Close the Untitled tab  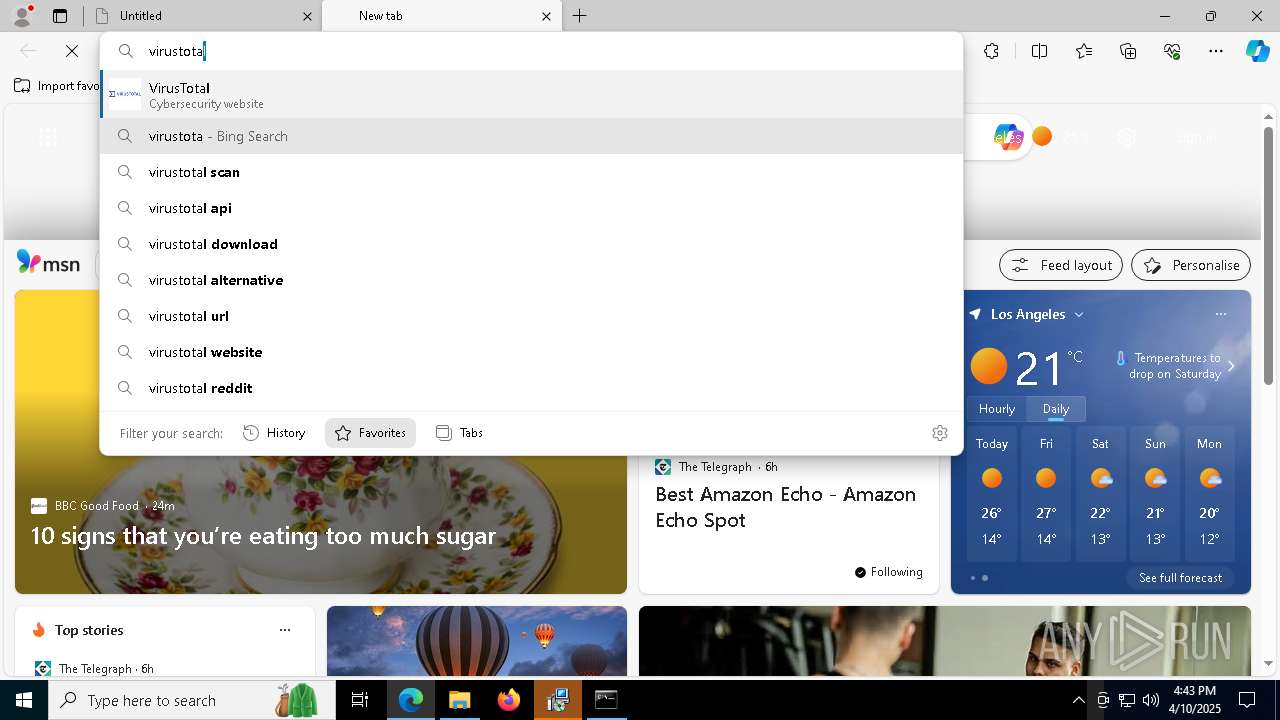point(307,16)
